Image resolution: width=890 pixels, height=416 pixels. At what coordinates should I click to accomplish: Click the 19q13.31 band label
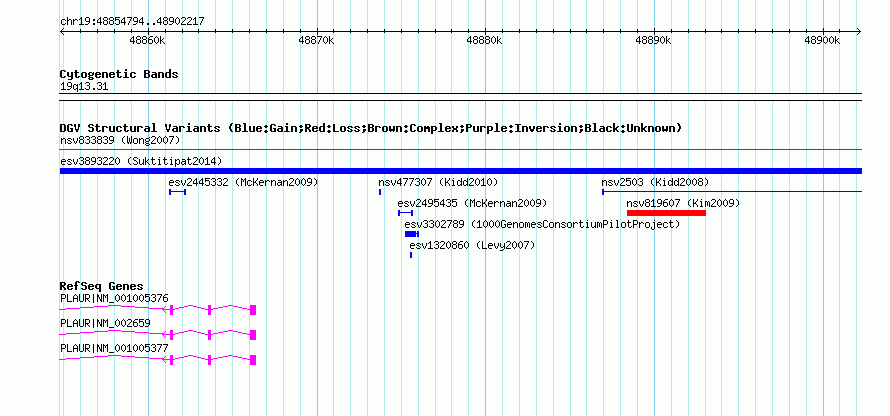tap(84, 87)
